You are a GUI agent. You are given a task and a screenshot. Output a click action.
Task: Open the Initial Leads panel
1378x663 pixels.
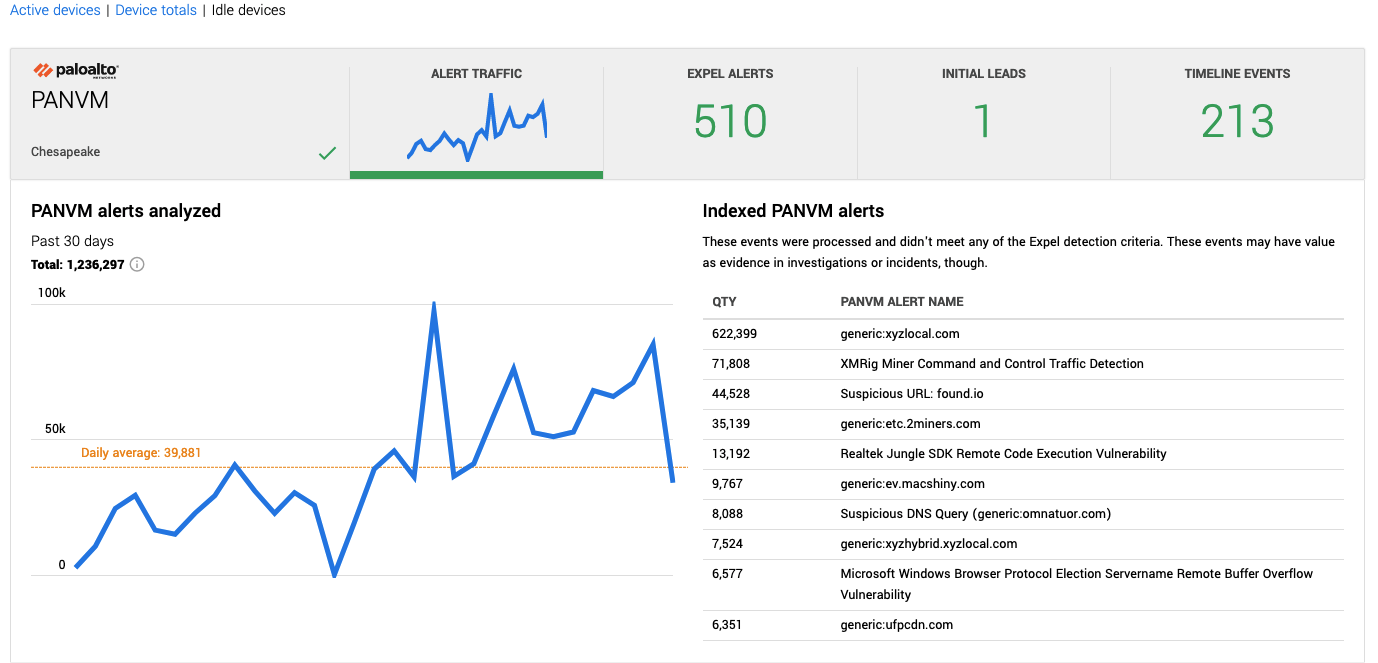pyautogui.click(x=984, y=113)
